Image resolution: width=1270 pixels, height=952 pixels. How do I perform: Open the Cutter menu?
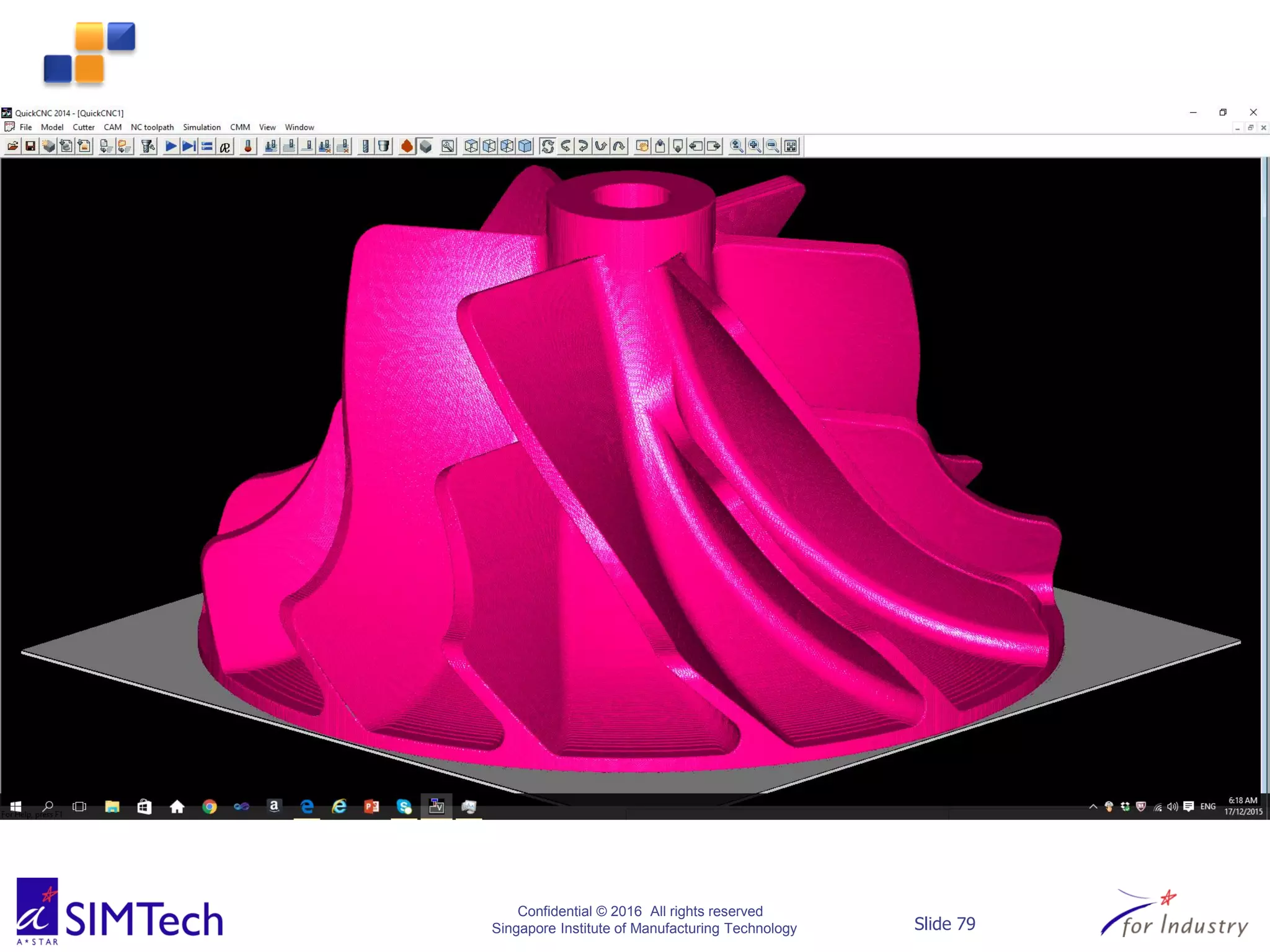tap(83, 127)
